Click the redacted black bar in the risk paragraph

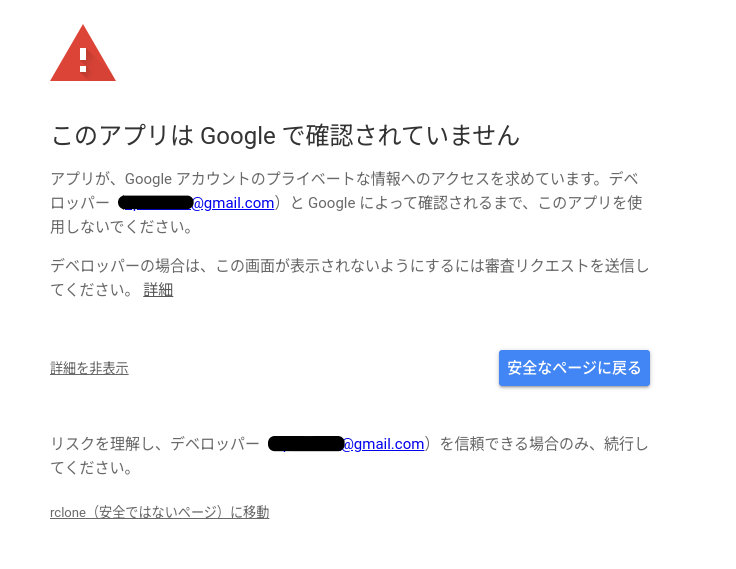click(x=306, y=444)
